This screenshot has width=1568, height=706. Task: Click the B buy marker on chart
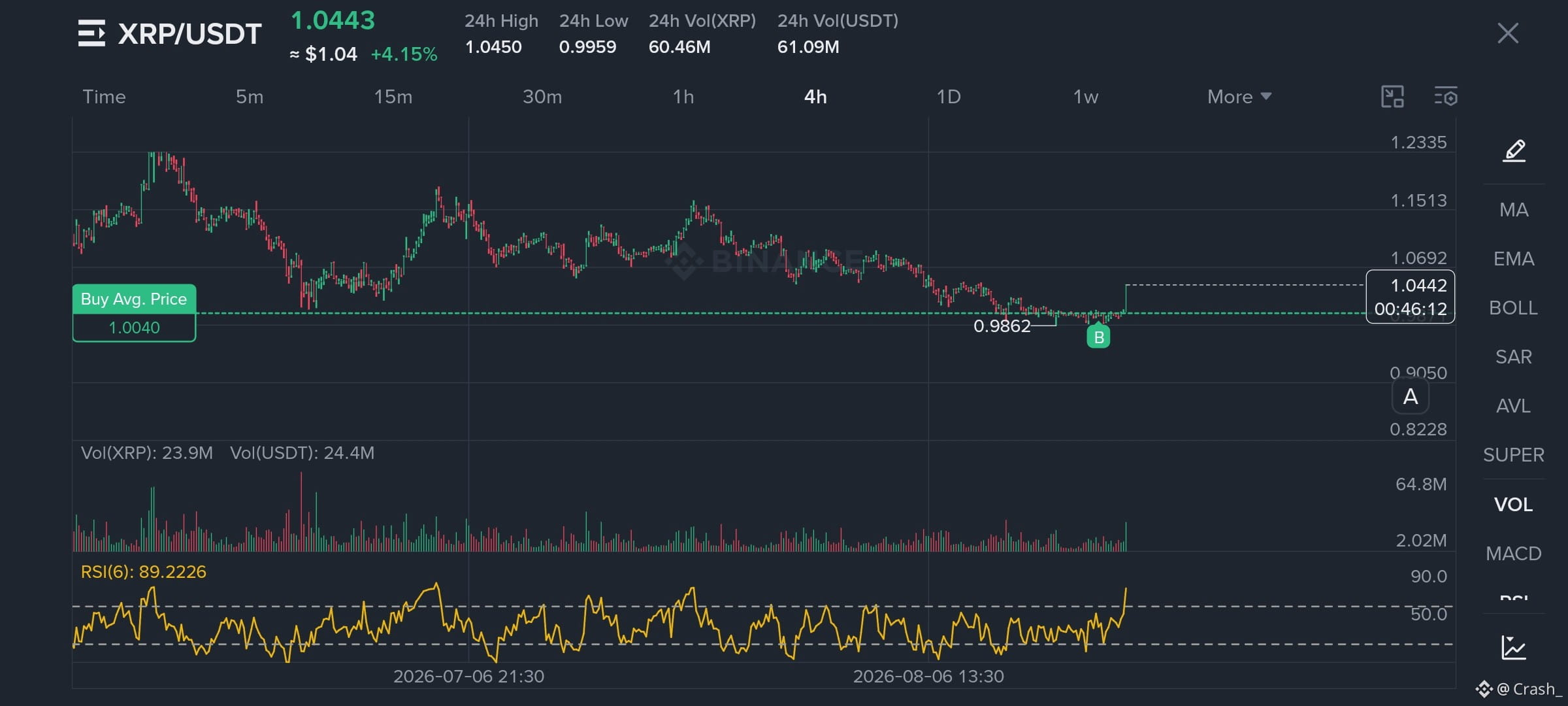(1098, 337)
